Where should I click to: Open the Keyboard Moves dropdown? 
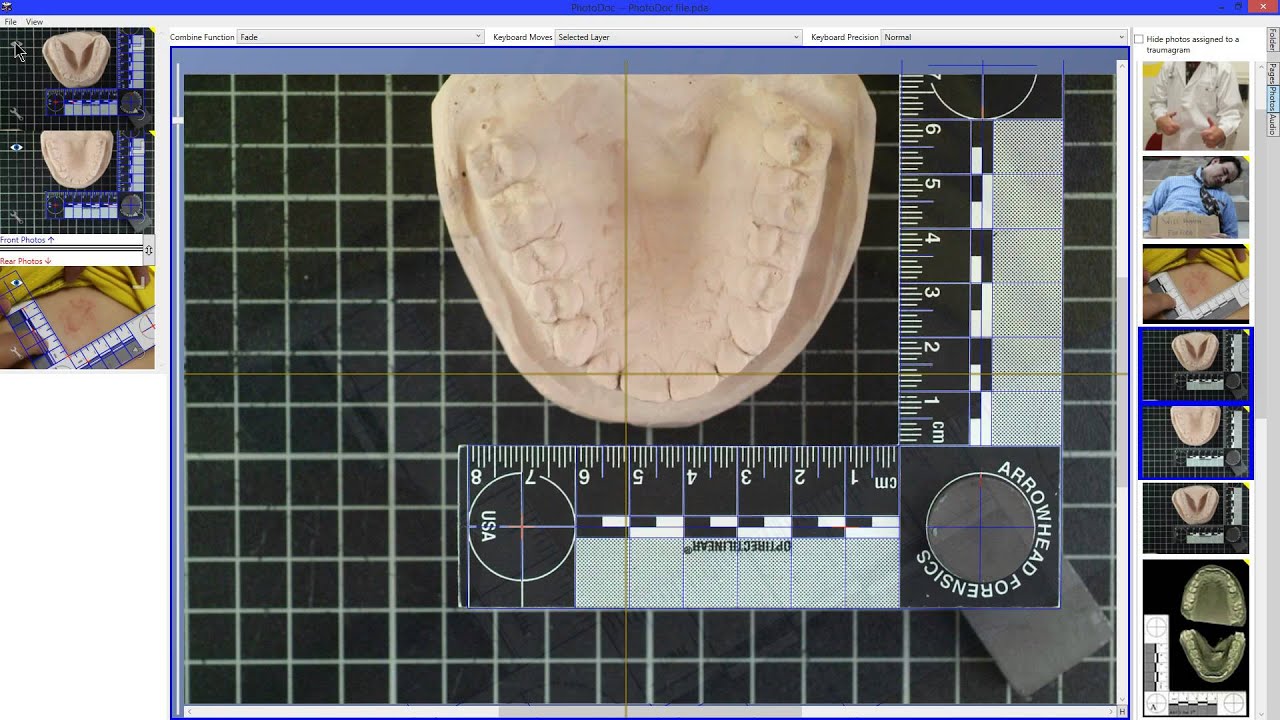(678, 37)
